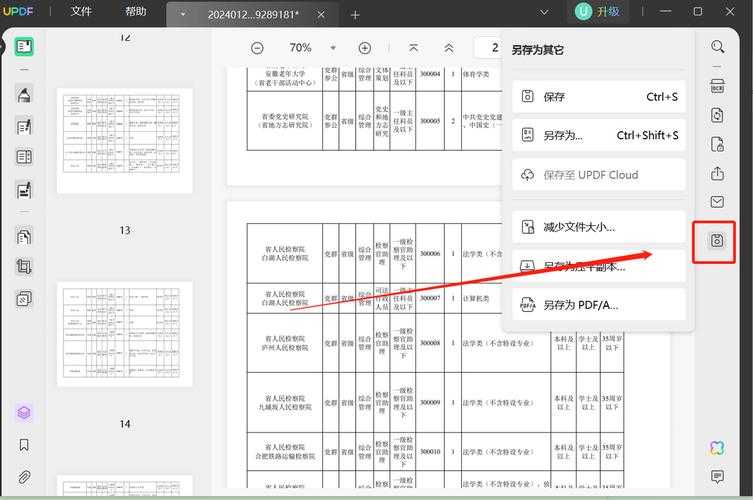The width and height of the screenshot is (753, 500).
Task: Open the Reader mode icon in left sidebar
Action: tap(25, 47)
